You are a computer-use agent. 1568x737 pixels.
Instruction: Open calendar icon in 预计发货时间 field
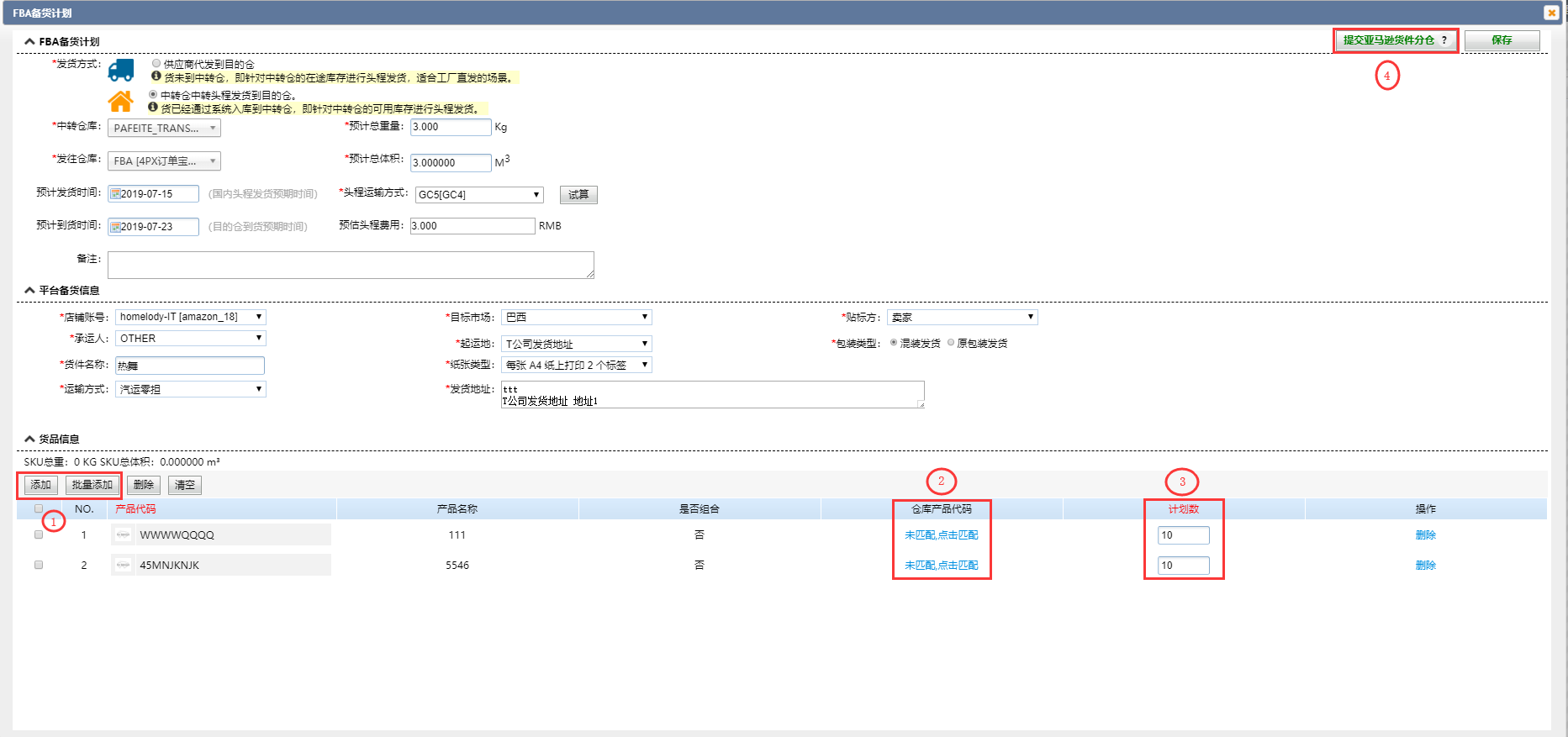click(x=115, y=194)
